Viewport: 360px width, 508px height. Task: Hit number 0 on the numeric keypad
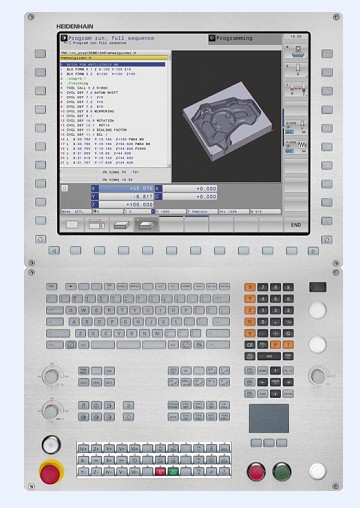click(x=263, y=322)
